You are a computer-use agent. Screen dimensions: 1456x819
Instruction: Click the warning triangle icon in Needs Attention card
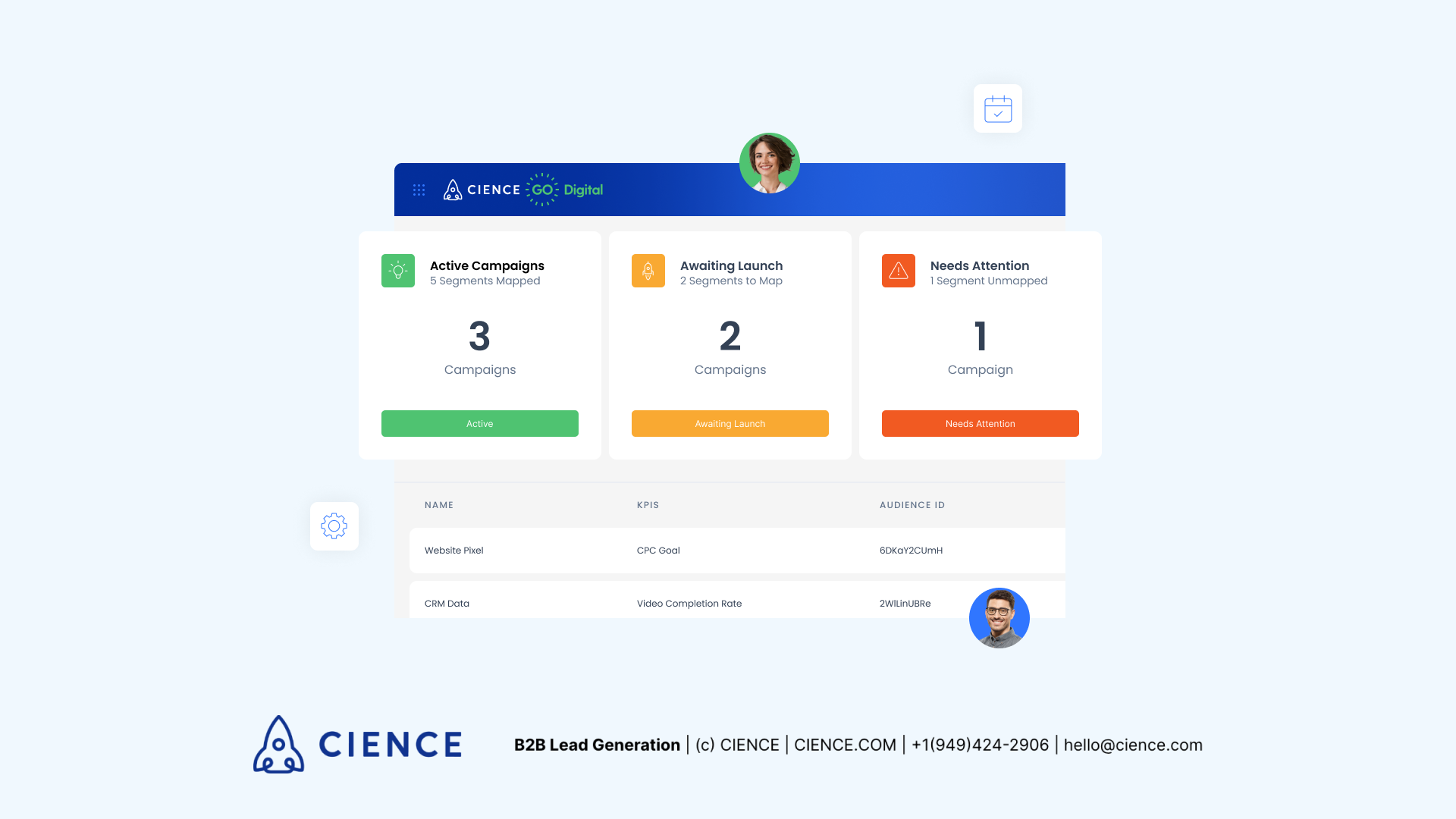pos(897,270)
